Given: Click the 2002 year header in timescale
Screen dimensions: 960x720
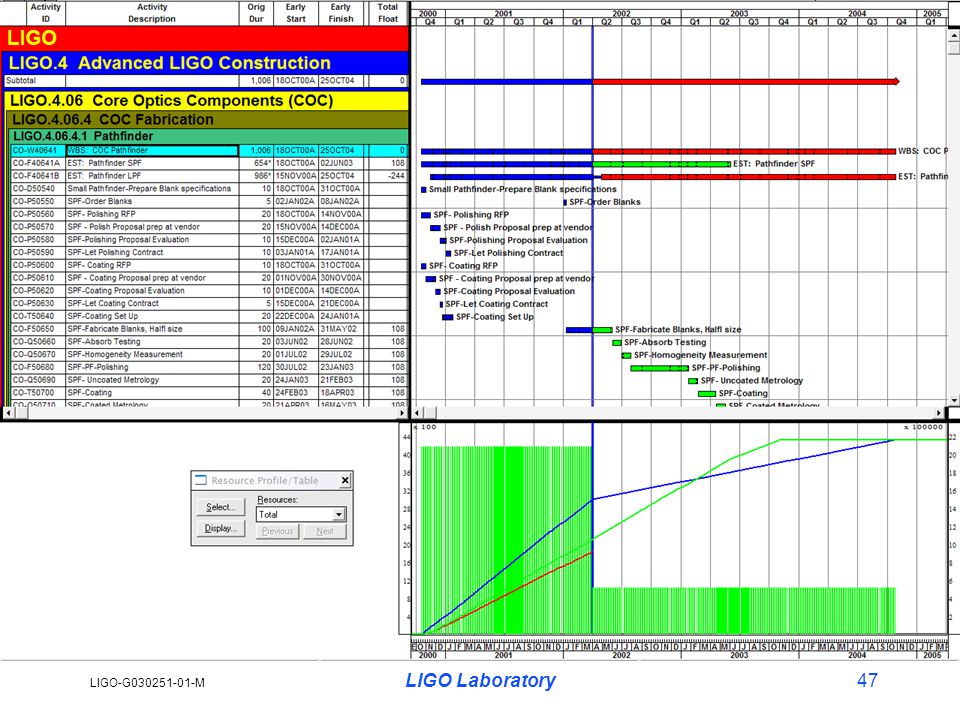Looking at the screenshot, I should 621,13.
